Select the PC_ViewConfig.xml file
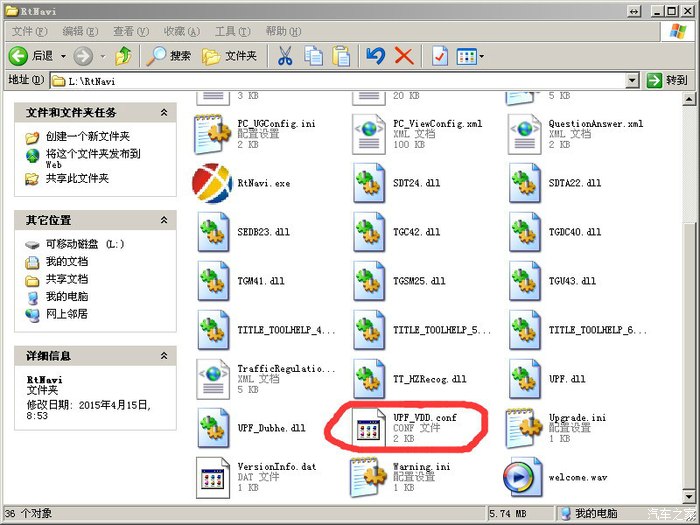 pyautogui.click(x=368, y=134)
